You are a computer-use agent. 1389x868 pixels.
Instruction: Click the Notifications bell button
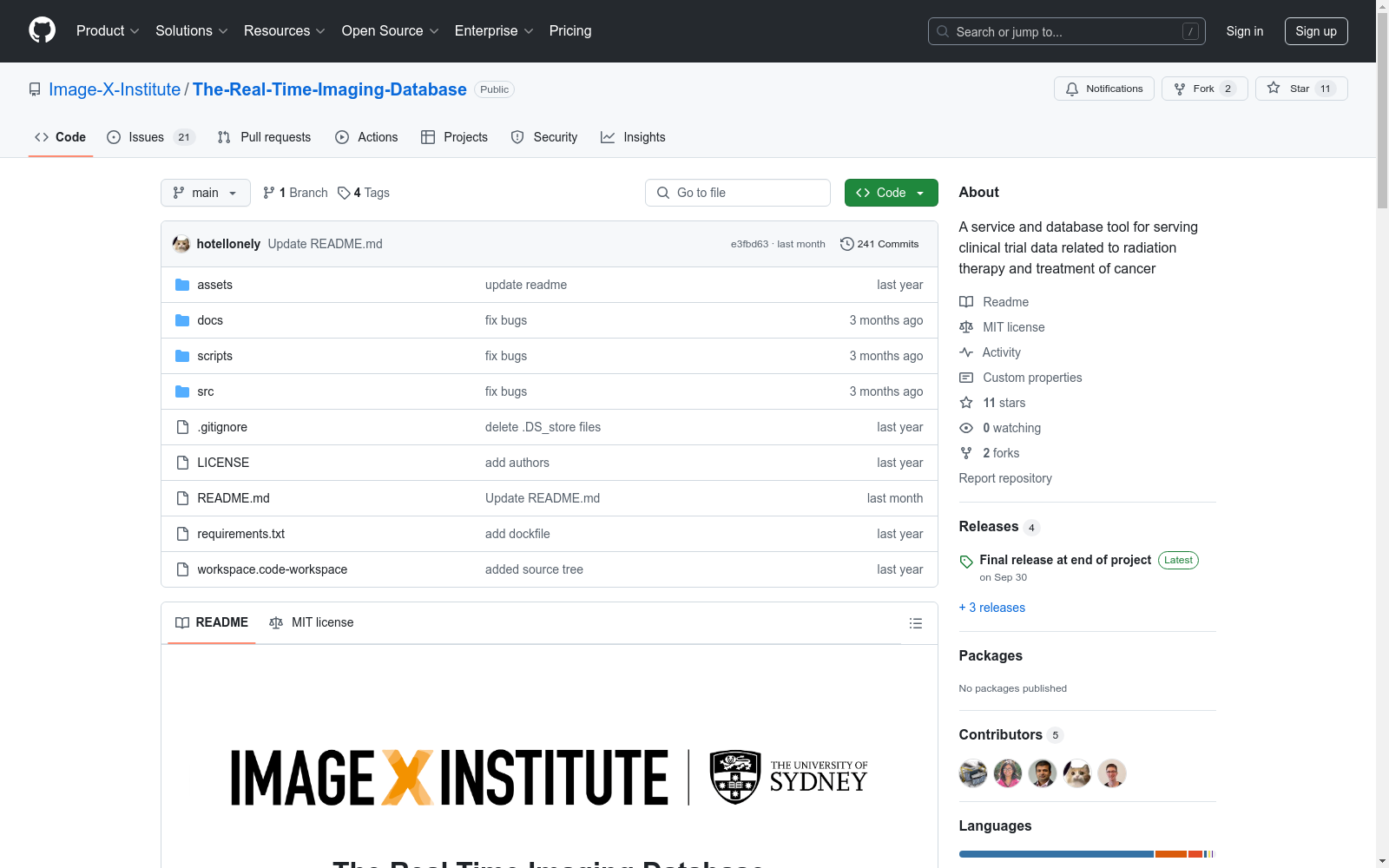pos(1104,89)
